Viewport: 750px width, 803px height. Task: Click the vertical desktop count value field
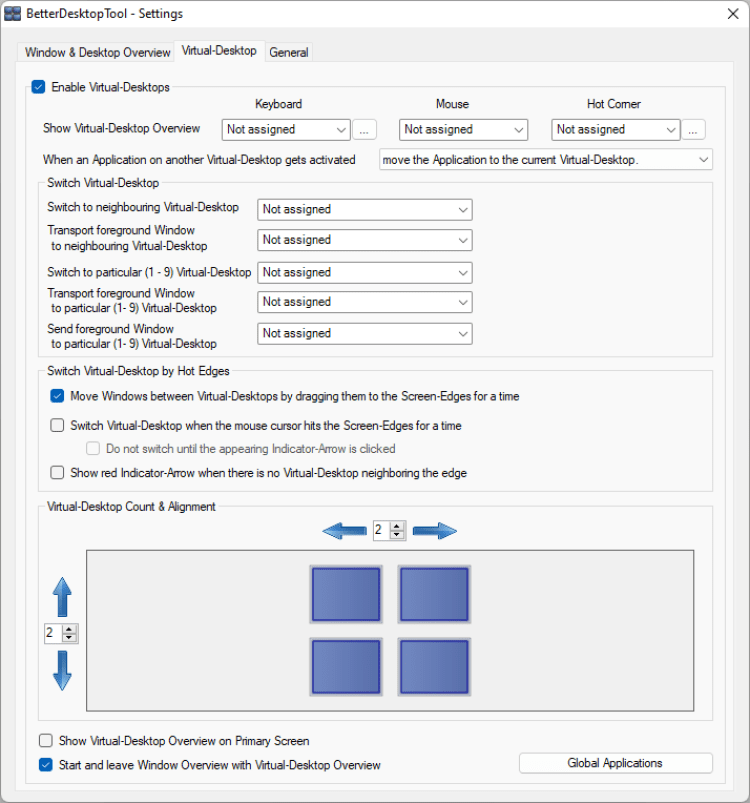pos(53,633)
